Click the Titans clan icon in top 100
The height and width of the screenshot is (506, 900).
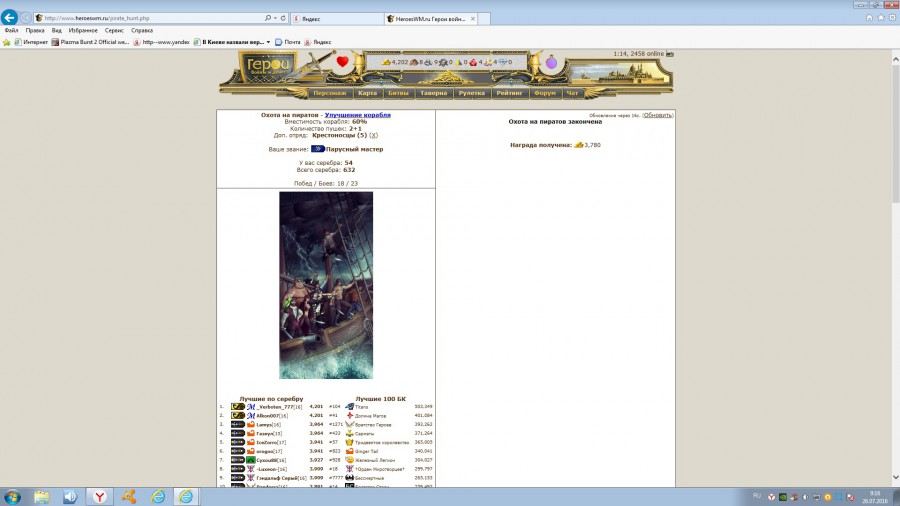[x=350, y=407]
